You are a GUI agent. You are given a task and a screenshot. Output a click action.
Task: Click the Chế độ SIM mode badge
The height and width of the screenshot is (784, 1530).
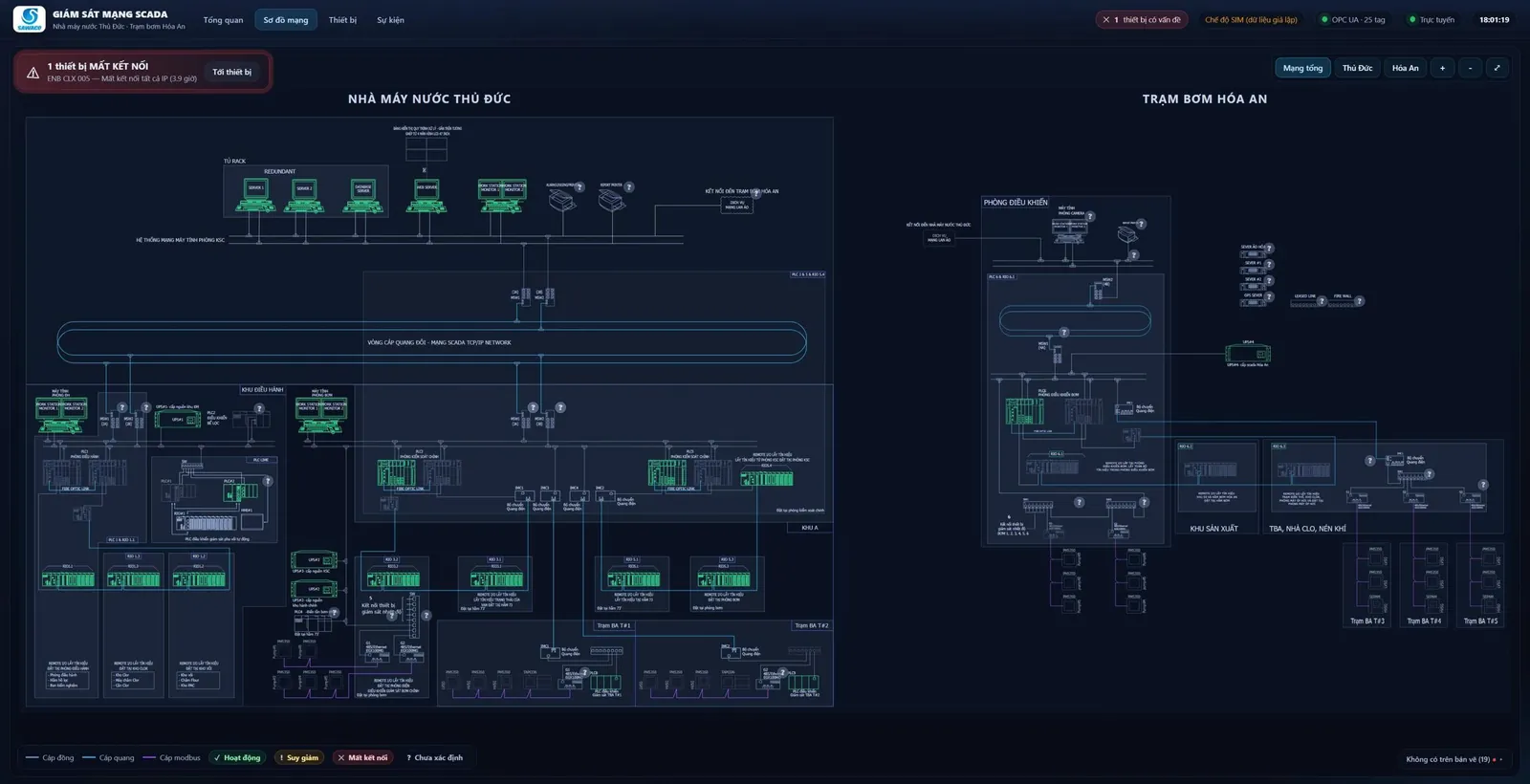[x=1251, y=20]
